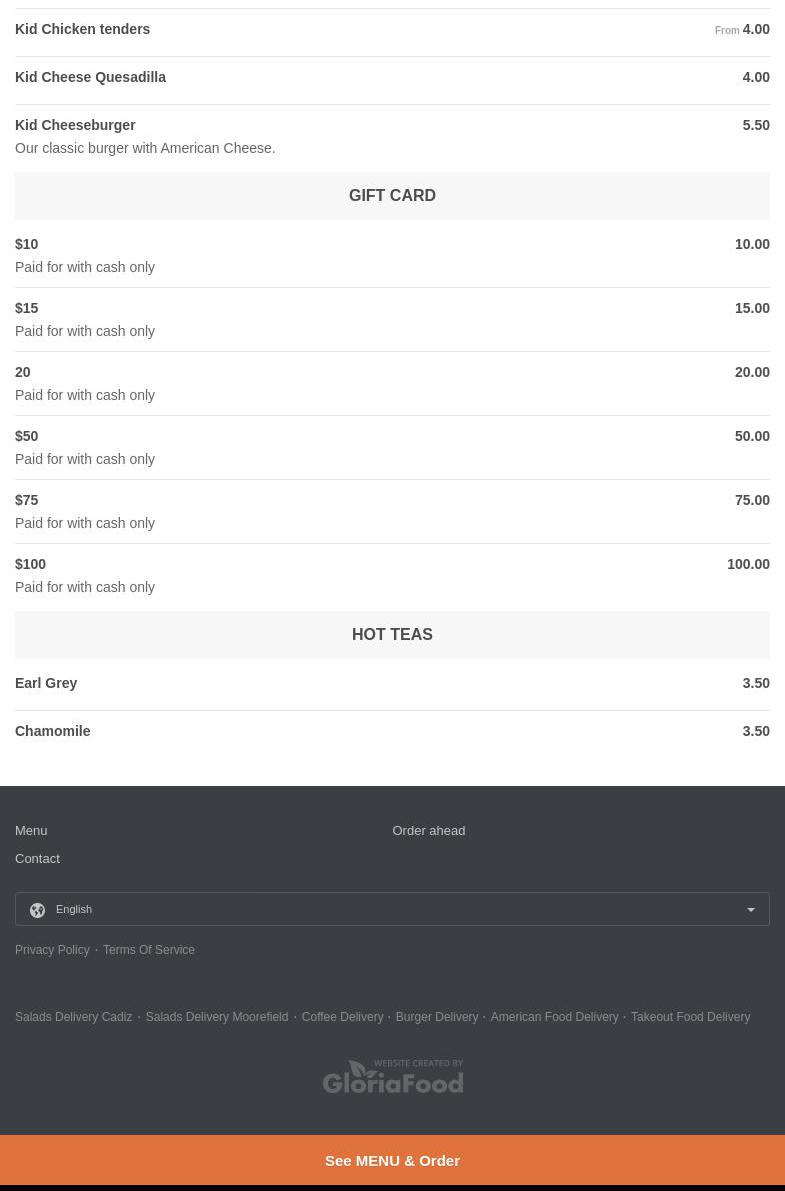Follow the Salads Delivery Moorefield link
This screenshot has width=785, height=1191.
[x=216, y=1017]
